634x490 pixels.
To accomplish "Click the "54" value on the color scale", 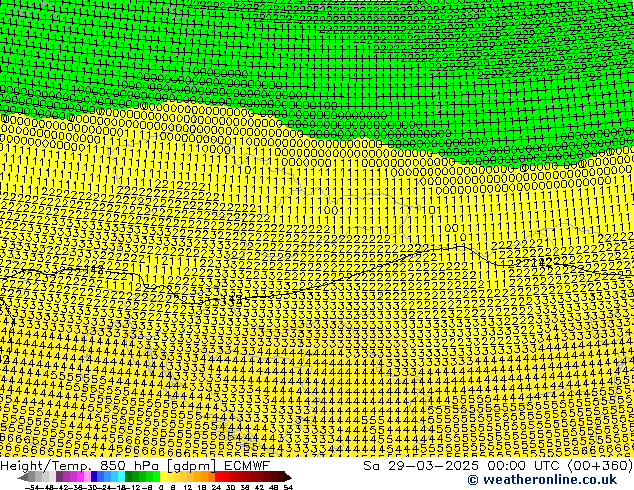I will click(288, 487).
